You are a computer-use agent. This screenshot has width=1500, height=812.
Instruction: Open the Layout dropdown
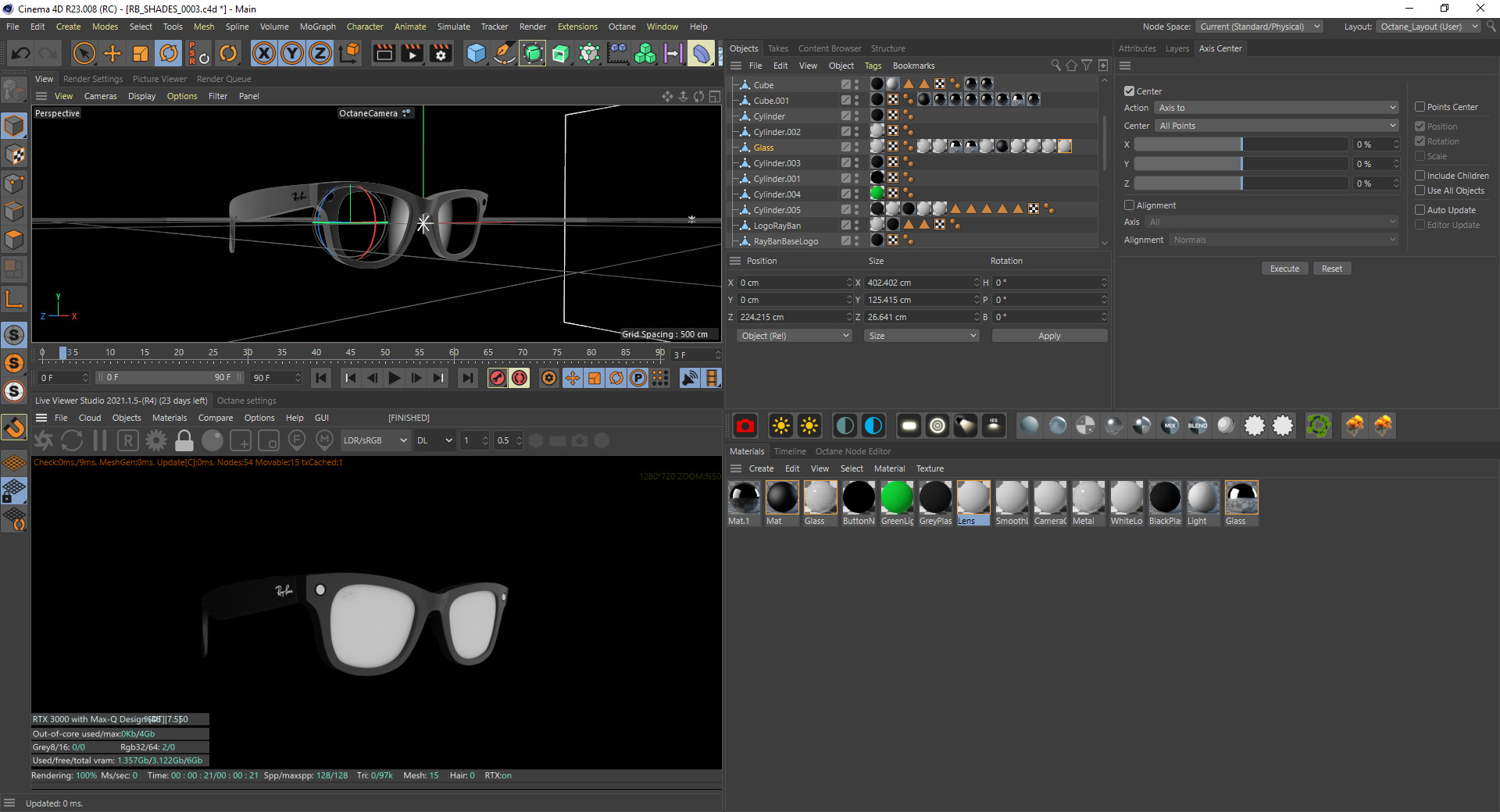coord(1428,27)
